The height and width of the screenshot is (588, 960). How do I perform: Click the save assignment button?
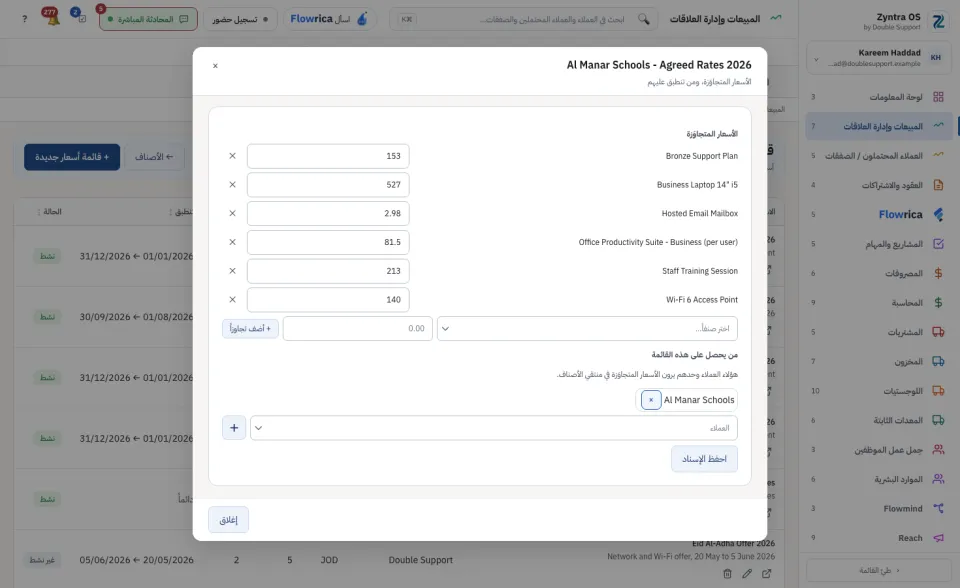click(704, 459)
